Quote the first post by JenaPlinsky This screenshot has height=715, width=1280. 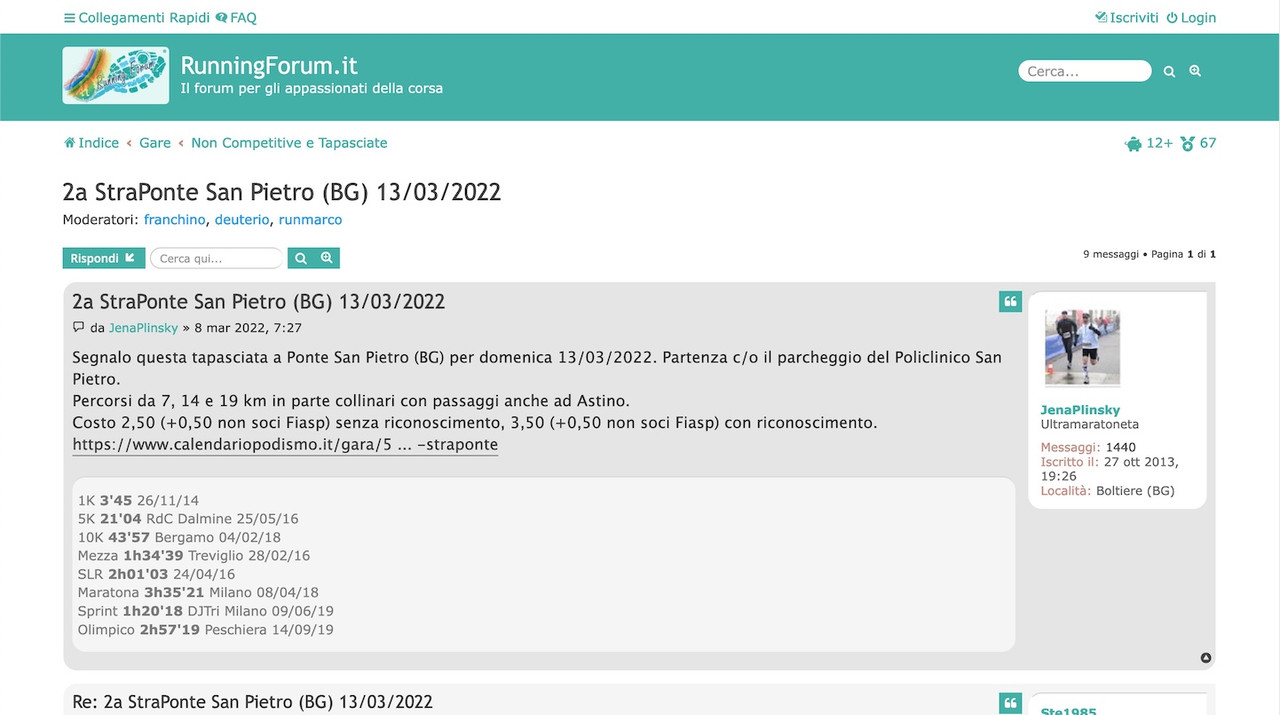[1010, 302]
